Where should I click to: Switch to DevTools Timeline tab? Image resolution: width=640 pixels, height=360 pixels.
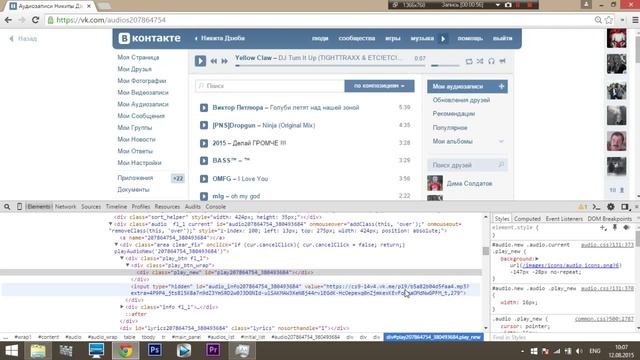point(116,207)
